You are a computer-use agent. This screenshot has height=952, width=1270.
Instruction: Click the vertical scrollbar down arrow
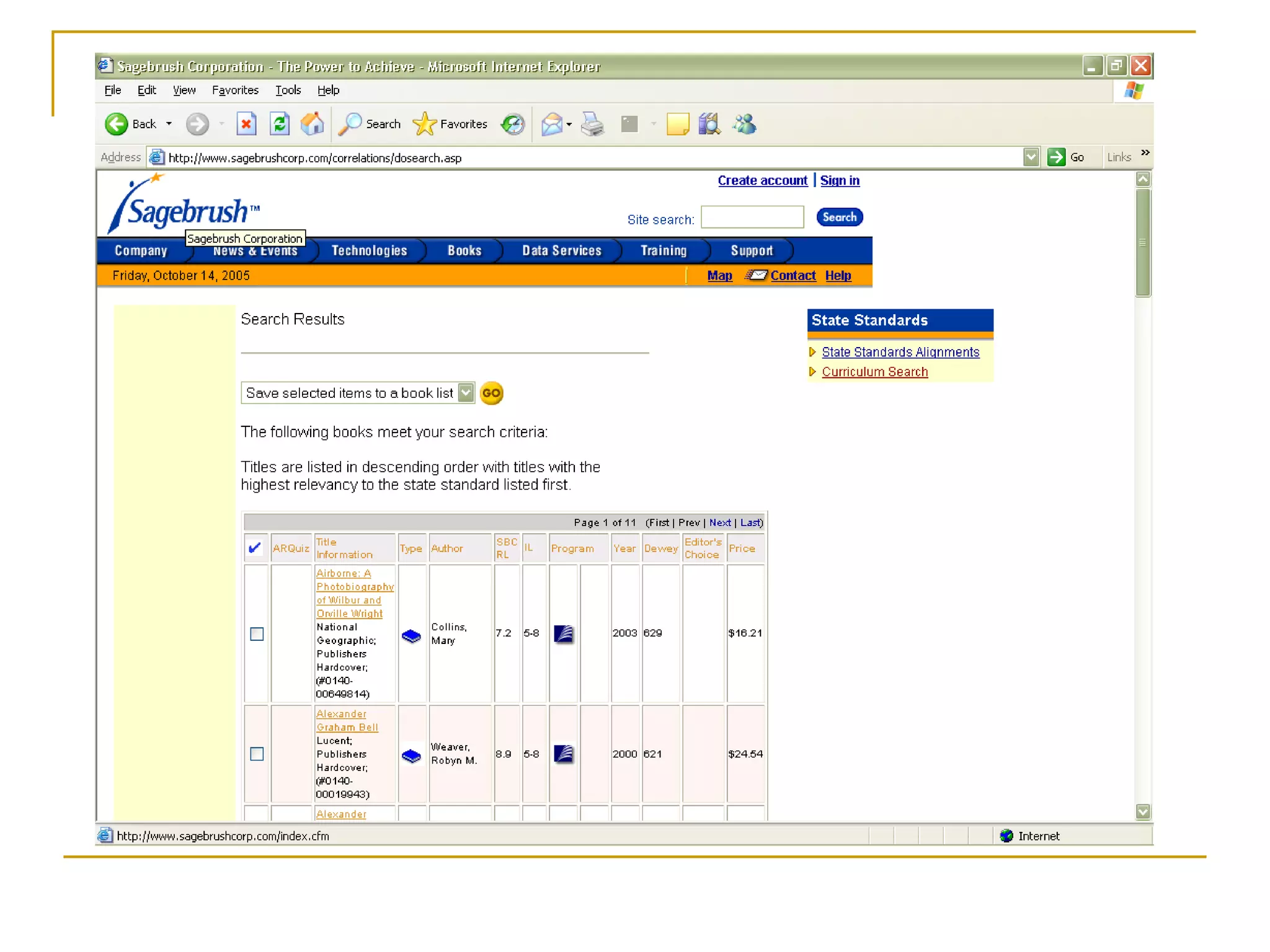[1143, 811]
